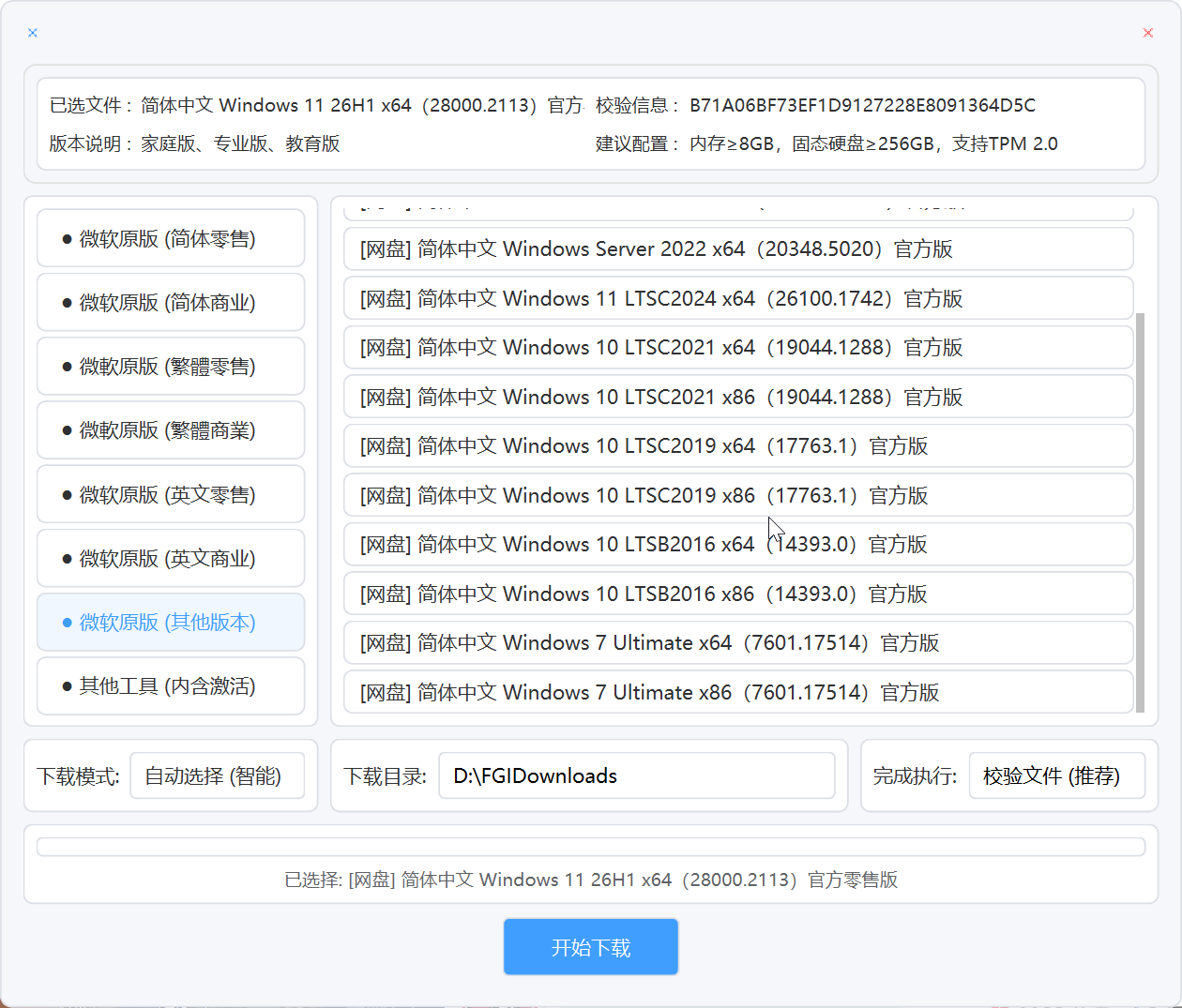The width and height of the screenshot is (1182, 1008).
Task: Open the 下载模式 自动选择 (智能) dropdown
Action: click(x=218, y=775)
